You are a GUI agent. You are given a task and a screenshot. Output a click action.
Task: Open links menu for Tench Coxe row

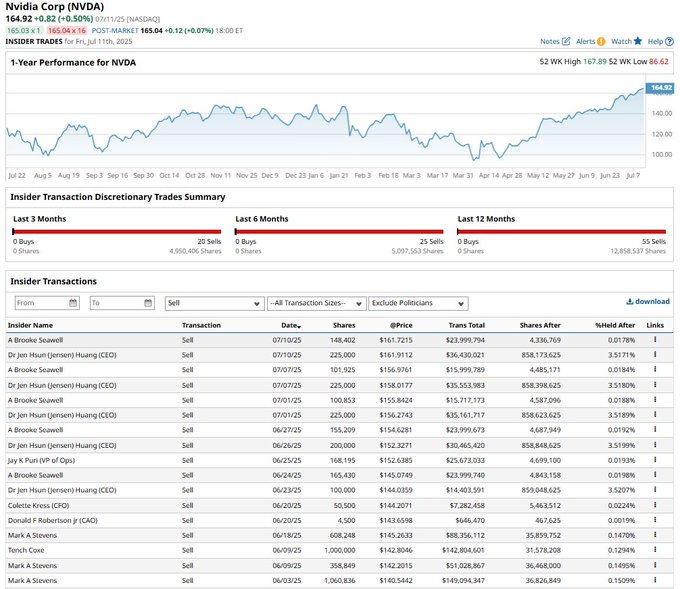click(x=655, y=550)
